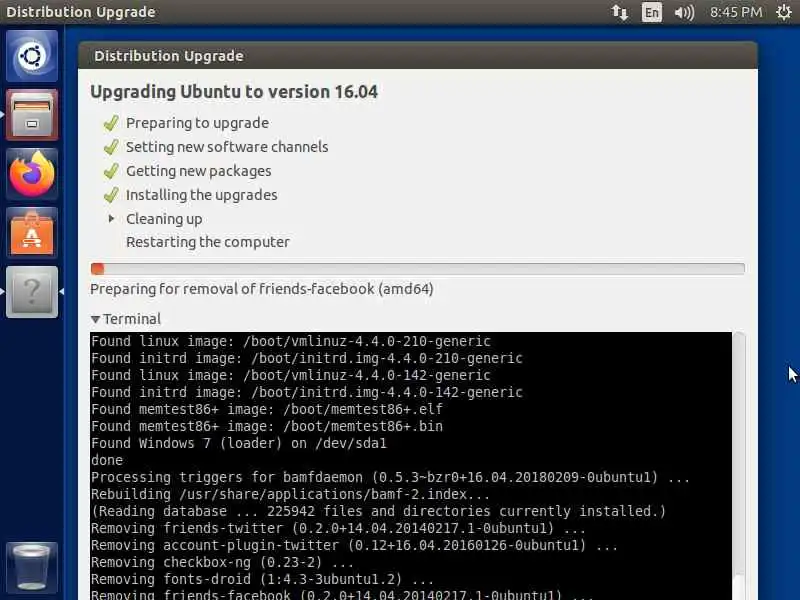Open Ubuntu Software Center icon
Screen dimensions: 800x600
point(32,233)
